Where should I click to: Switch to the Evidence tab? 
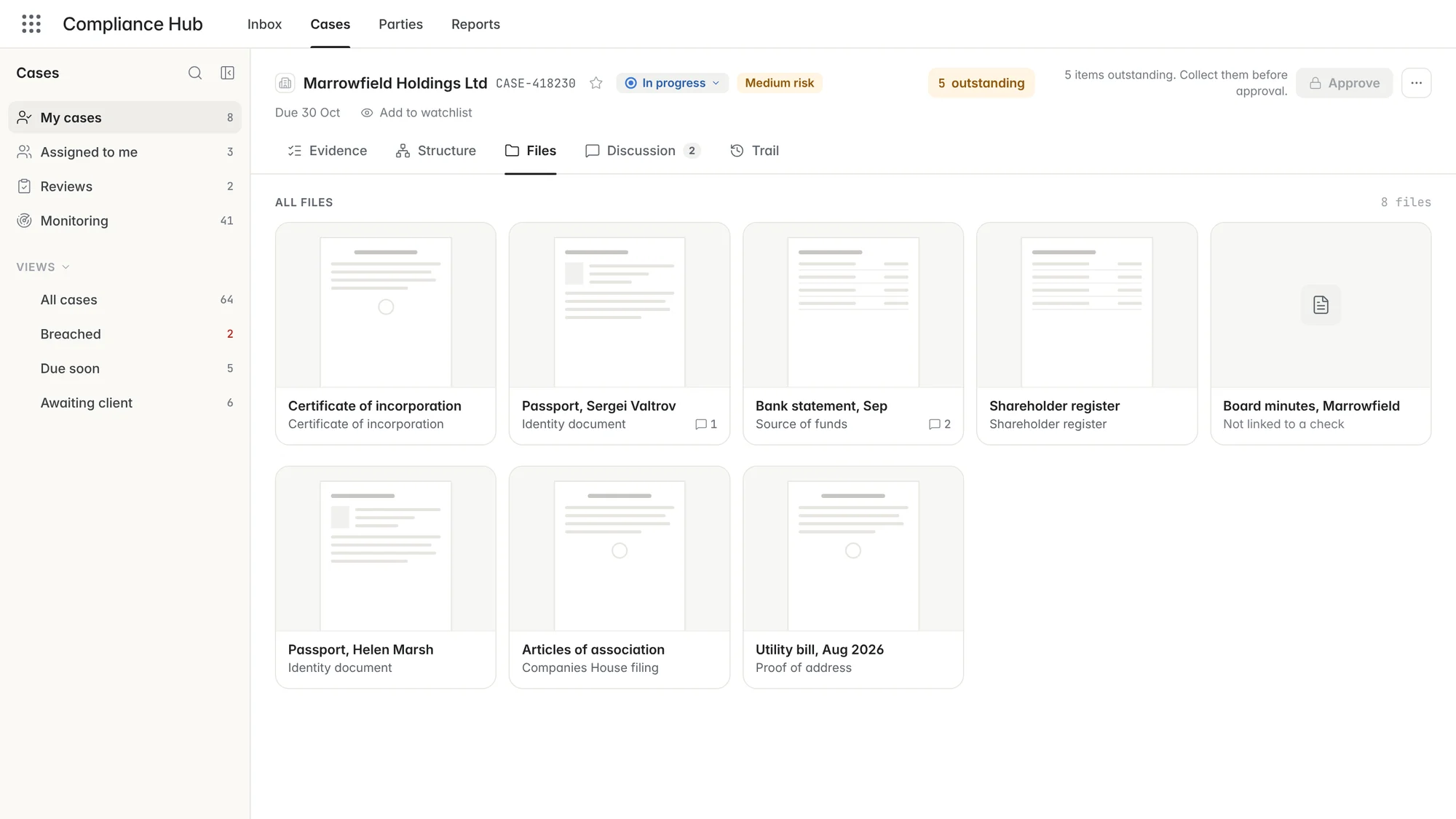coord(327,151)
